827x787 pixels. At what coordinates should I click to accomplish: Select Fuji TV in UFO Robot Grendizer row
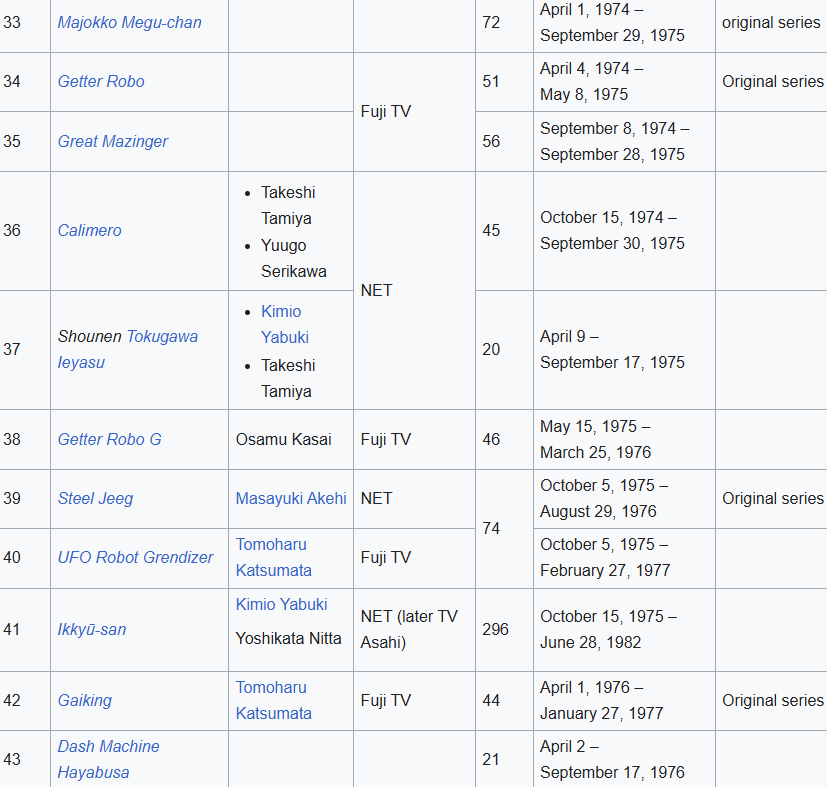[386, 558]
